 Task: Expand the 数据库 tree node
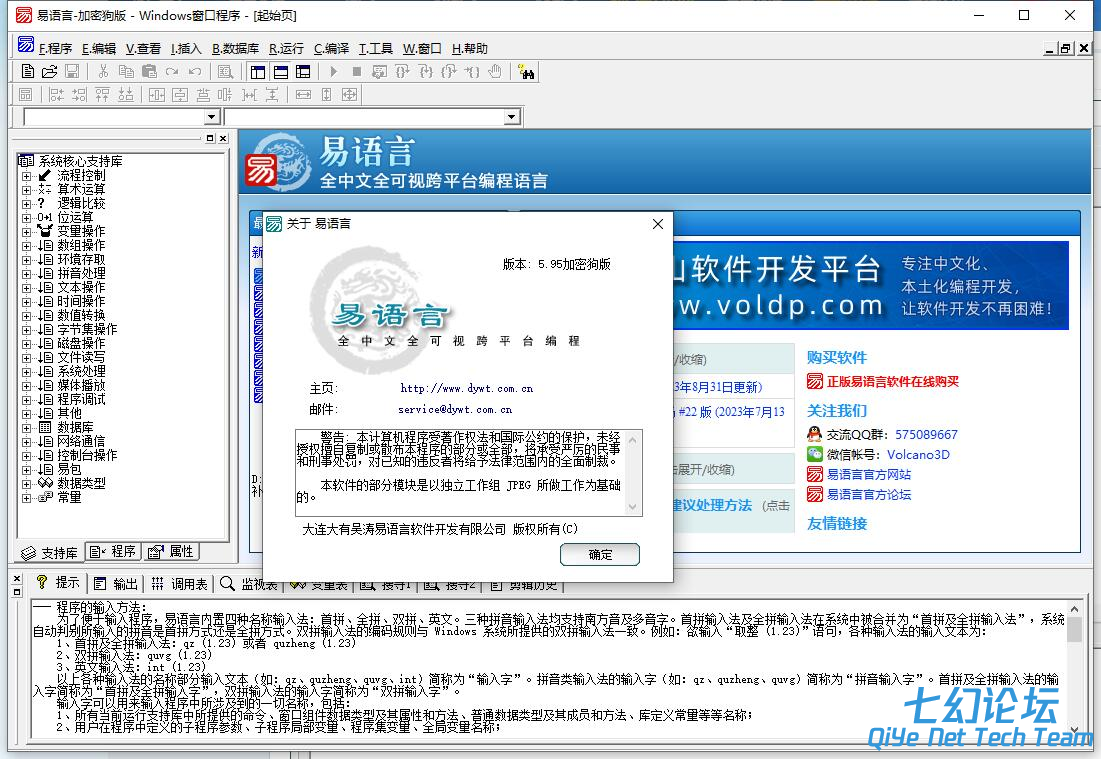(x=26, y=428)
